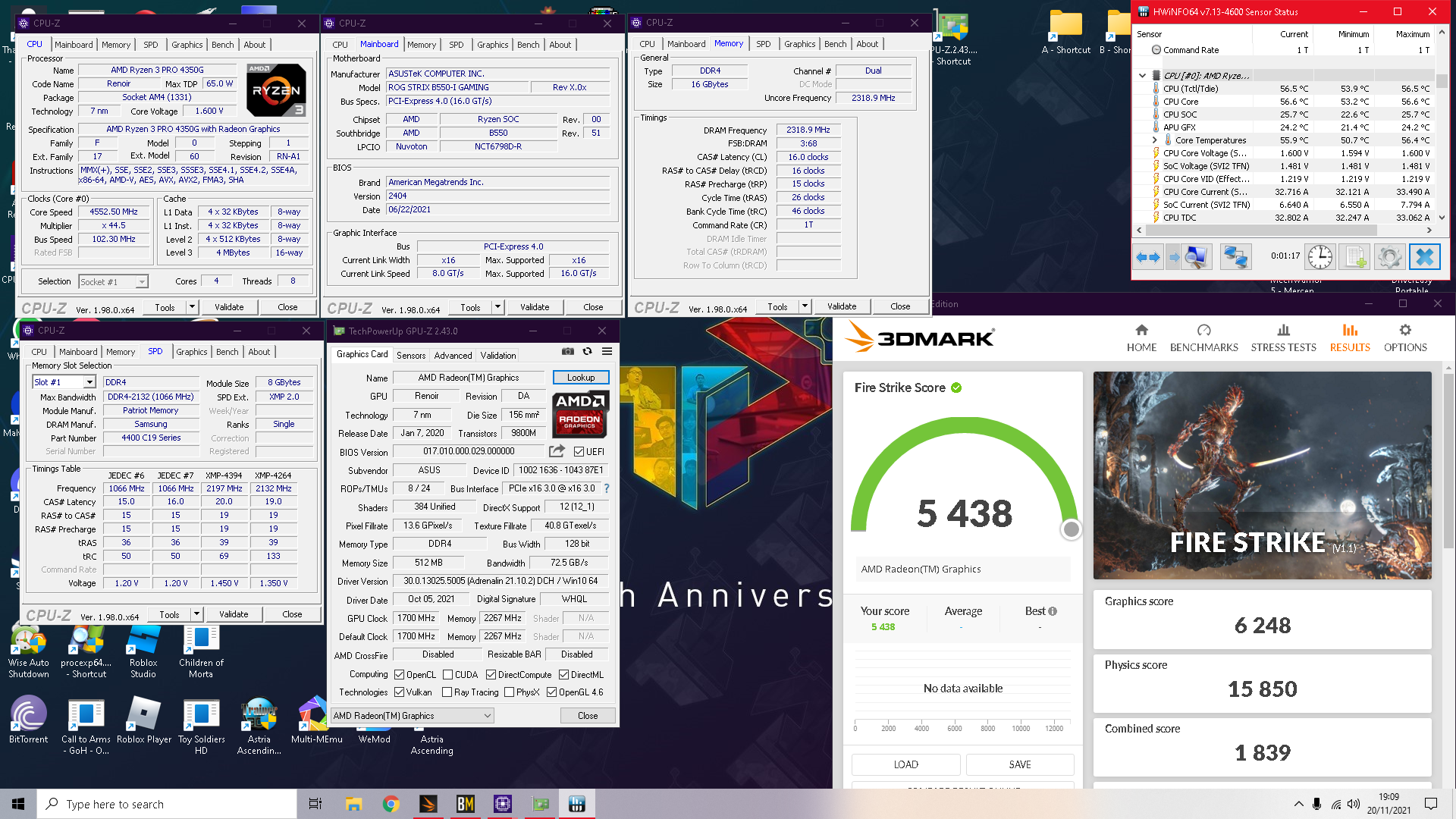This screenshot has width=1456, height=819.
Task: Click the 3DMark taskbar icon
Action: pyautogui.click(x=428, y=804)
